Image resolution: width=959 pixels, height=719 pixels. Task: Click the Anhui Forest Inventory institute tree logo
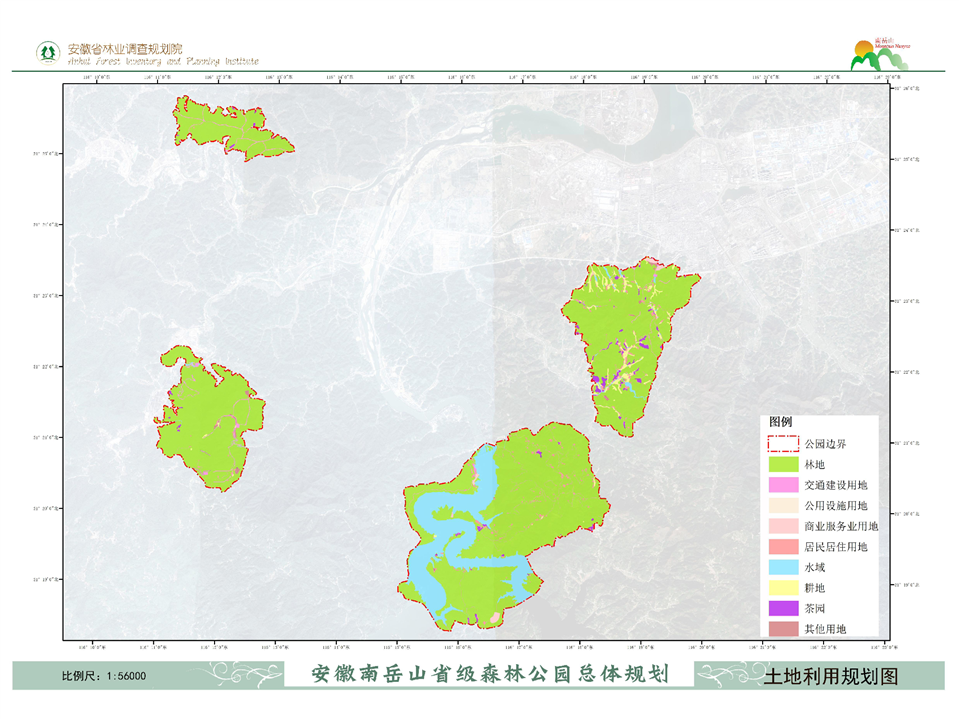pyautogui.click(x=46, y=52)
